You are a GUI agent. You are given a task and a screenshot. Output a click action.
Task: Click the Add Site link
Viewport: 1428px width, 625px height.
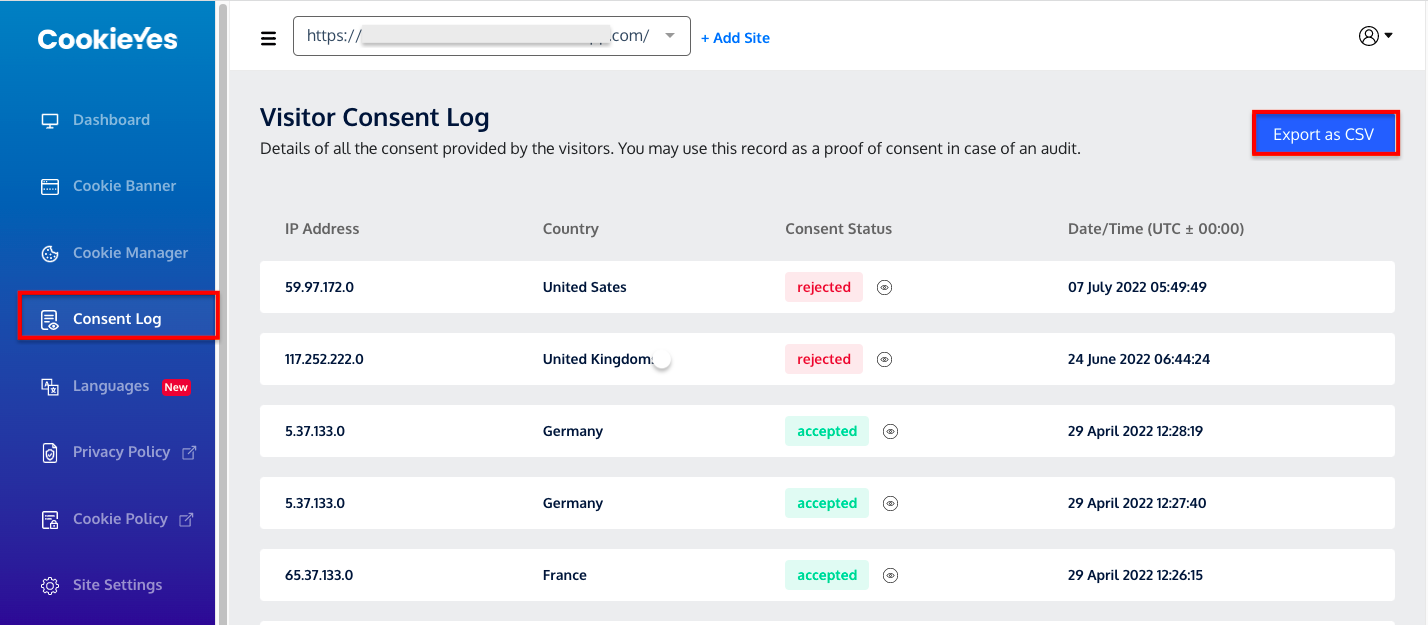pyautogui.click(x=735, y=37)
